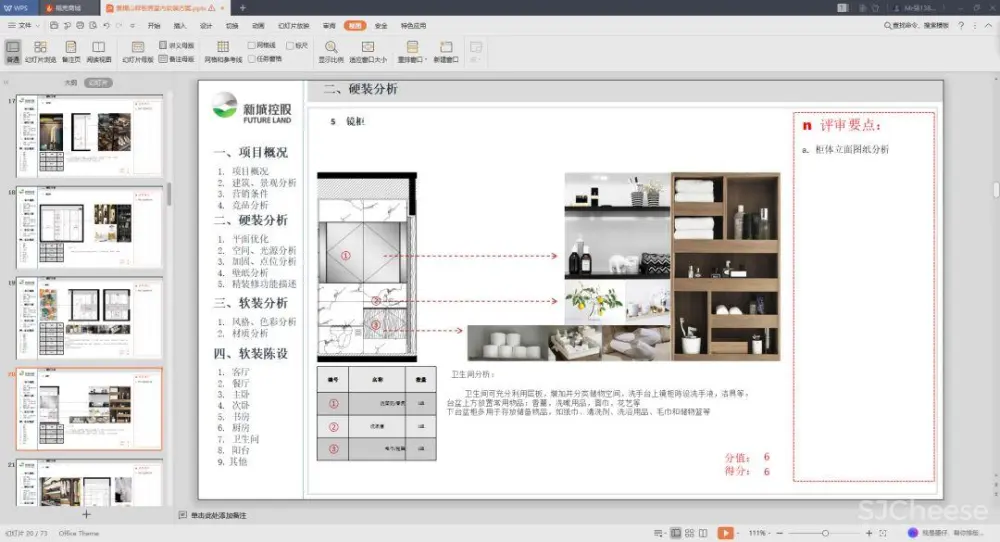Enable the gridlines checkbox (网格线)

point(252,45)
